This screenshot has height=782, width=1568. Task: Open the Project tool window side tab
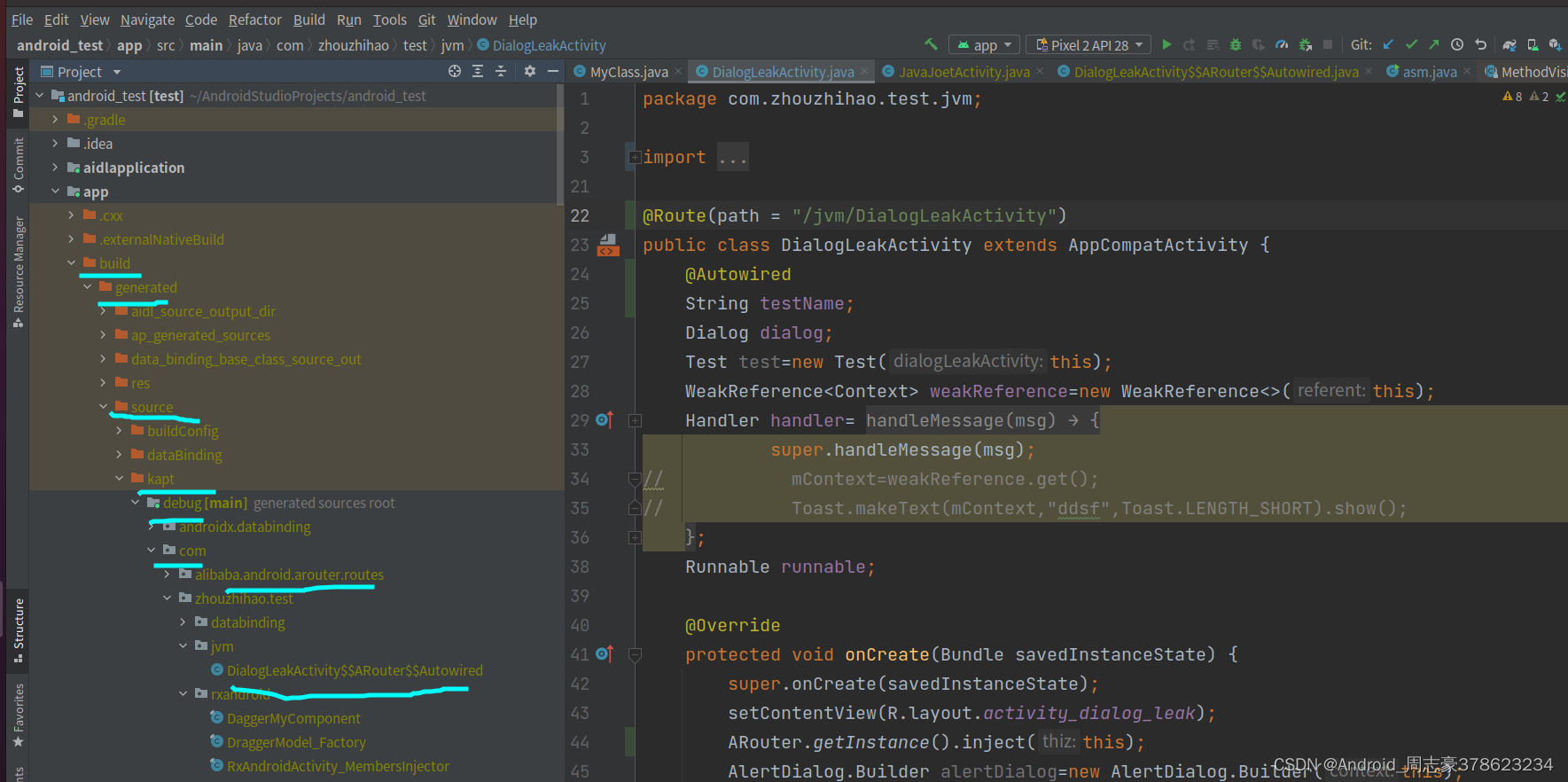(18, 92)
